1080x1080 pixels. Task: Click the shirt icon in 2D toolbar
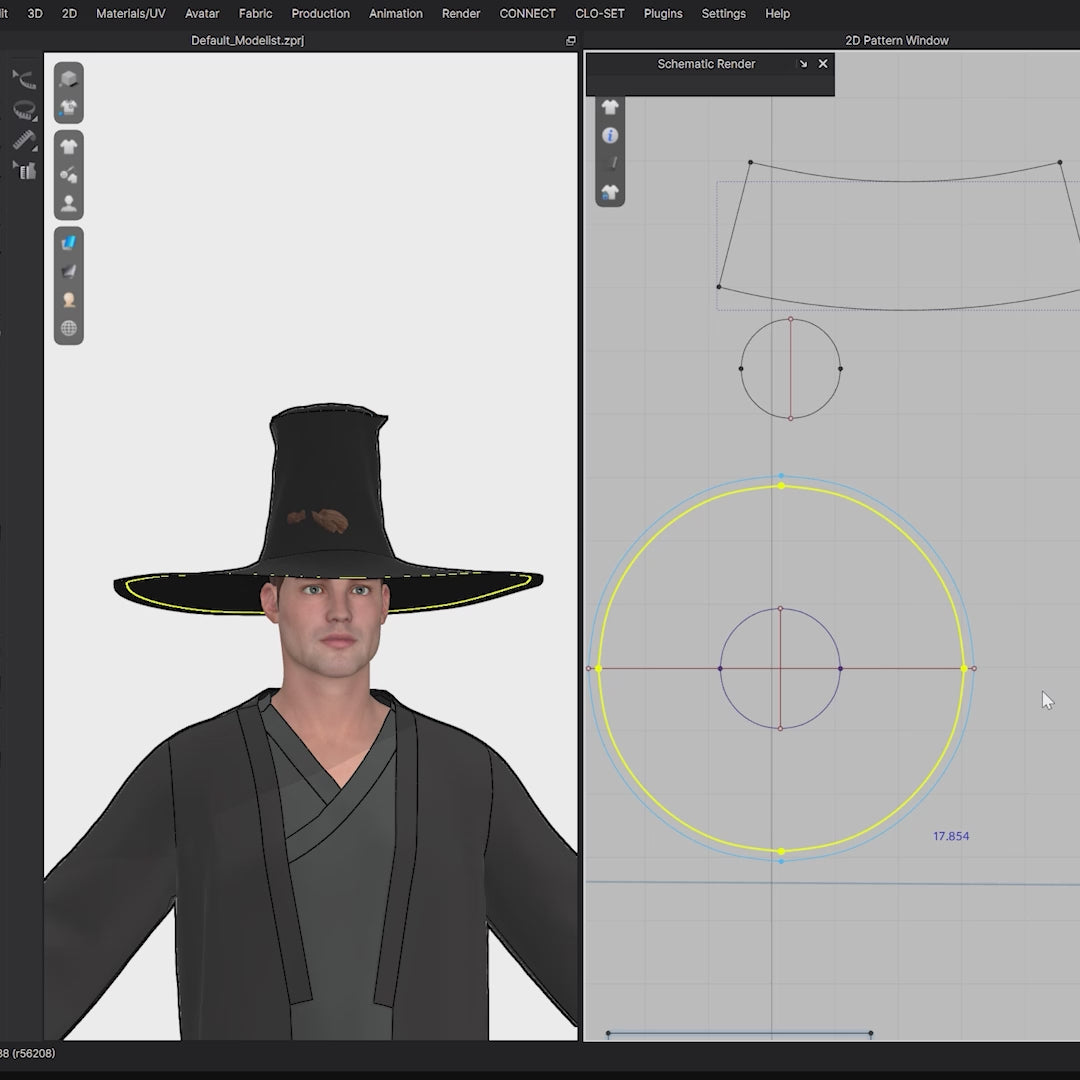click(x=610, y=107)
